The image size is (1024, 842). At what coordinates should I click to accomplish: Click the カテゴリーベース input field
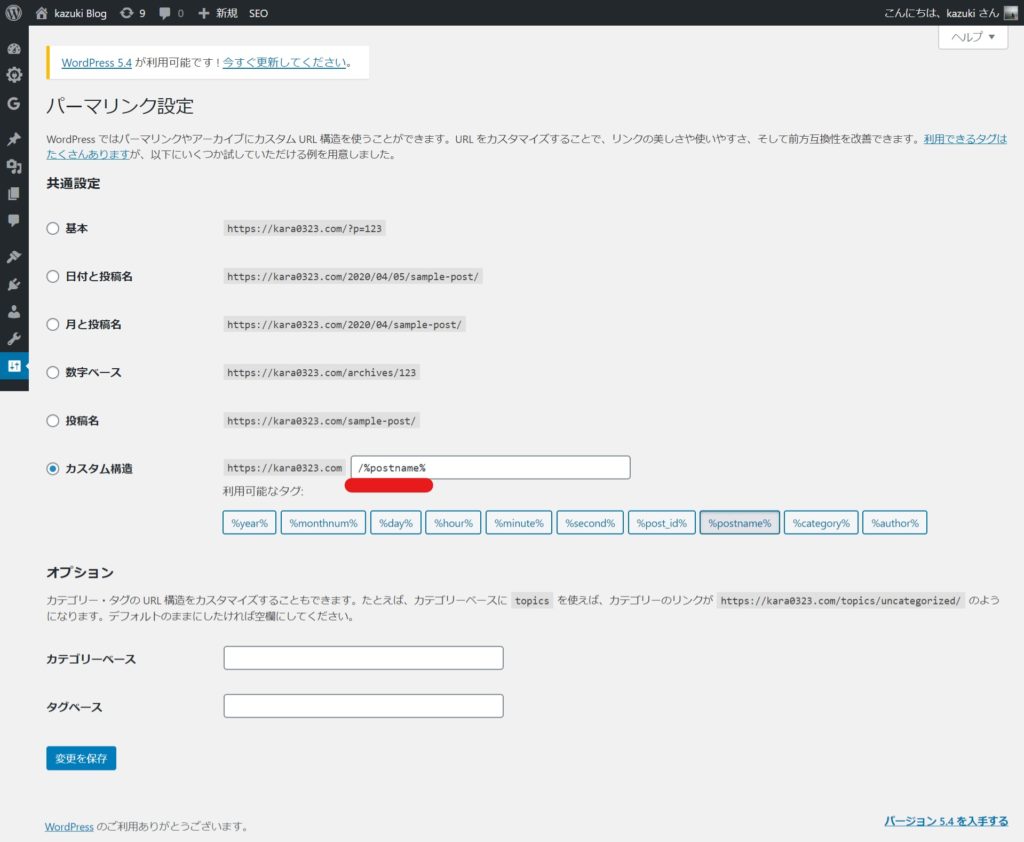pos(363,658)
